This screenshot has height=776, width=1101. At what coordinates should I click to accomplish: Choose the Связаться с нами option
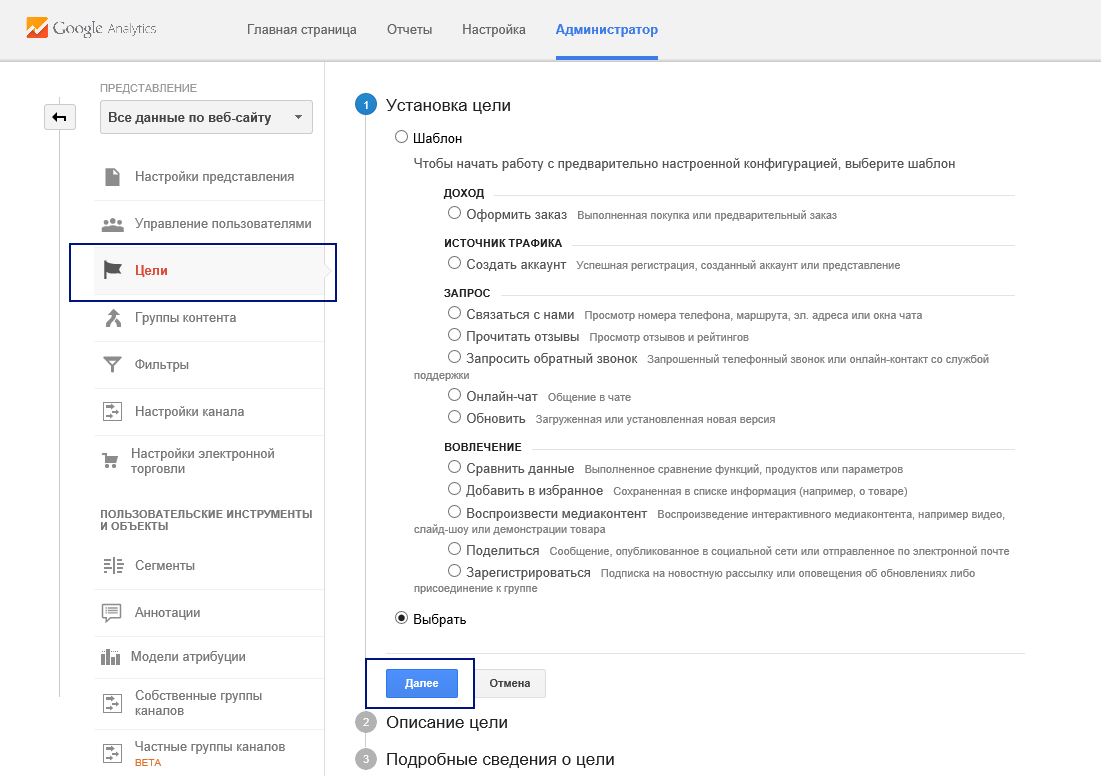pyautogui.click(x=454, y=313)
